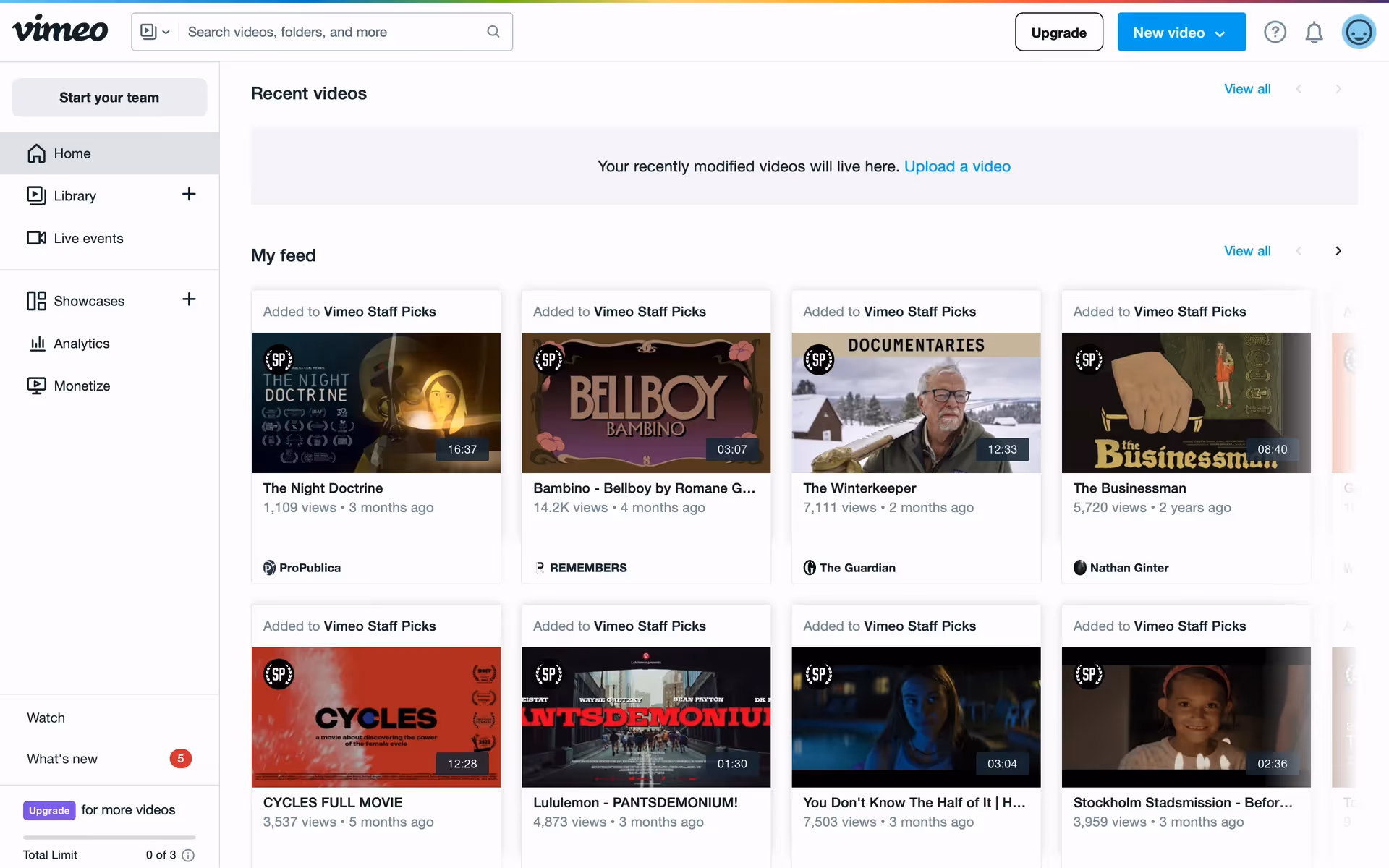
Task: Click the search magnifier icon
Action: (493, 32)
